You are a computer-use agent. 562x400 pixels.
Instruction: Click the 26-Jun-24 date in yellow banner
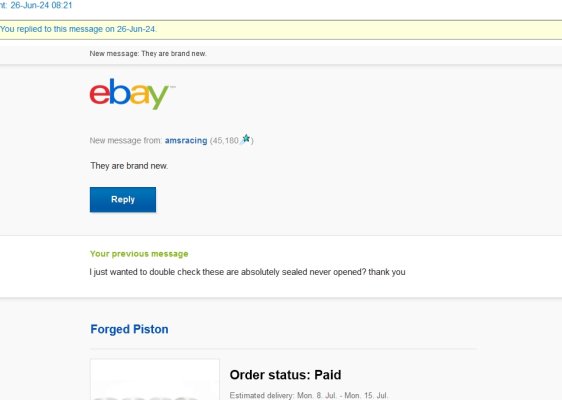(x=137, y=29)
